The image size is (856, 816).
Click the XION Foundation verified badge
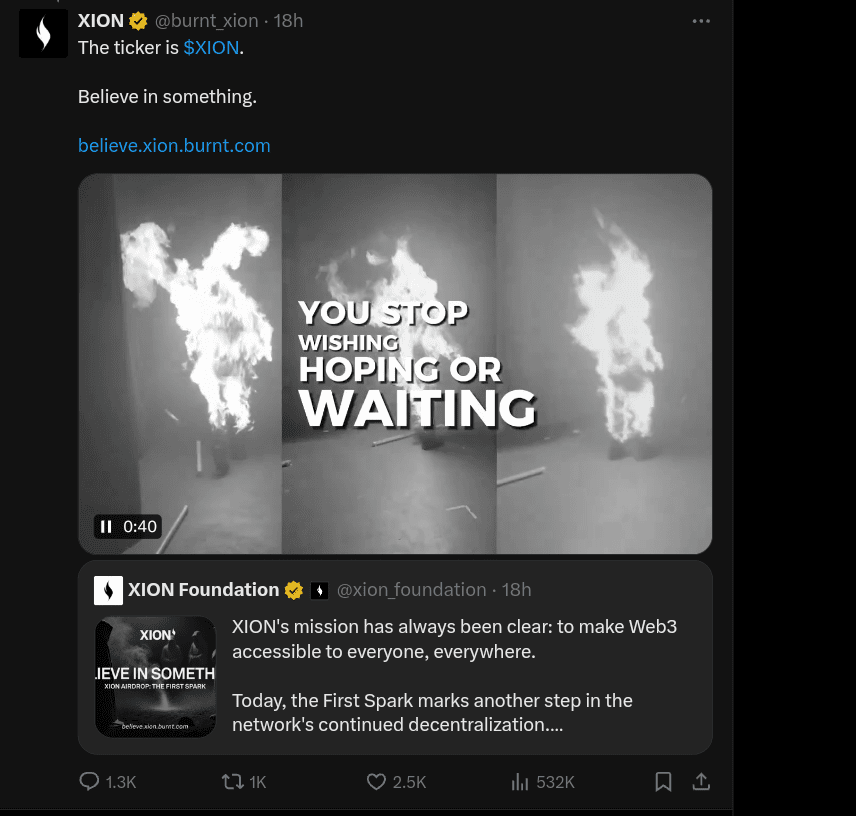pos(294,590)
